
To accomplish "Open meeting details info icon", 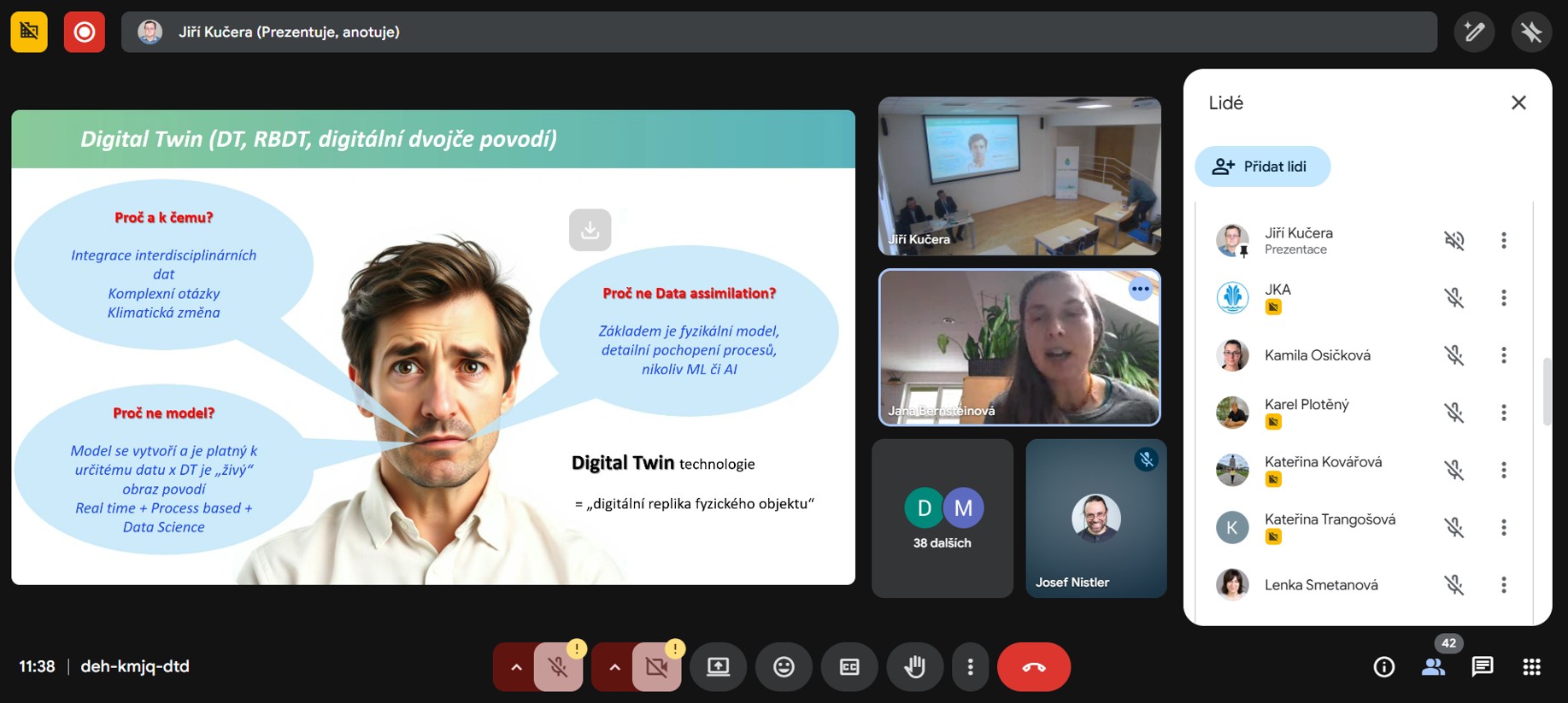I will 1383,666.
